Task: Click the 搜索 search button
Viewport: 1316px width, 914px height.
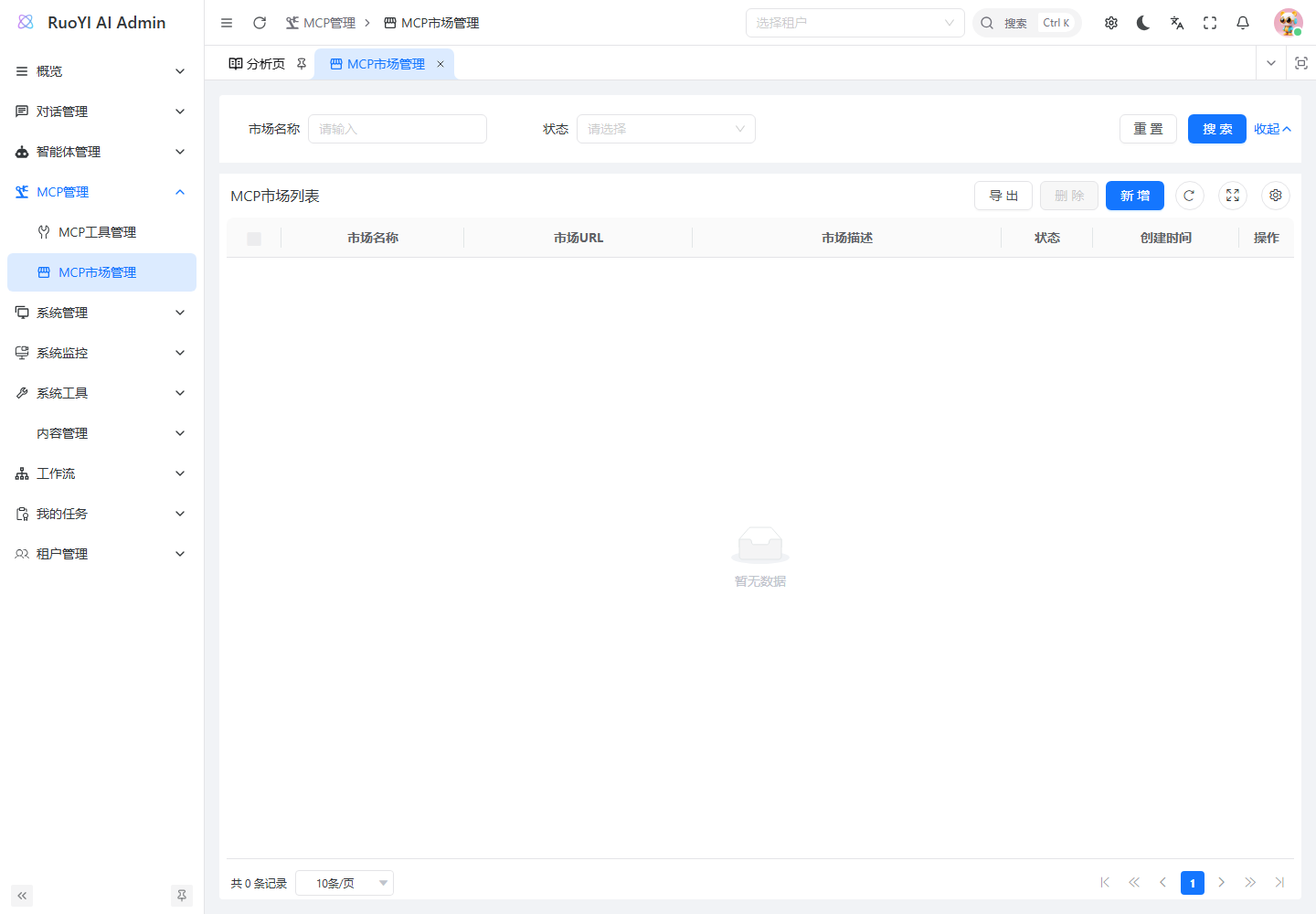Action: point(1217,129)
